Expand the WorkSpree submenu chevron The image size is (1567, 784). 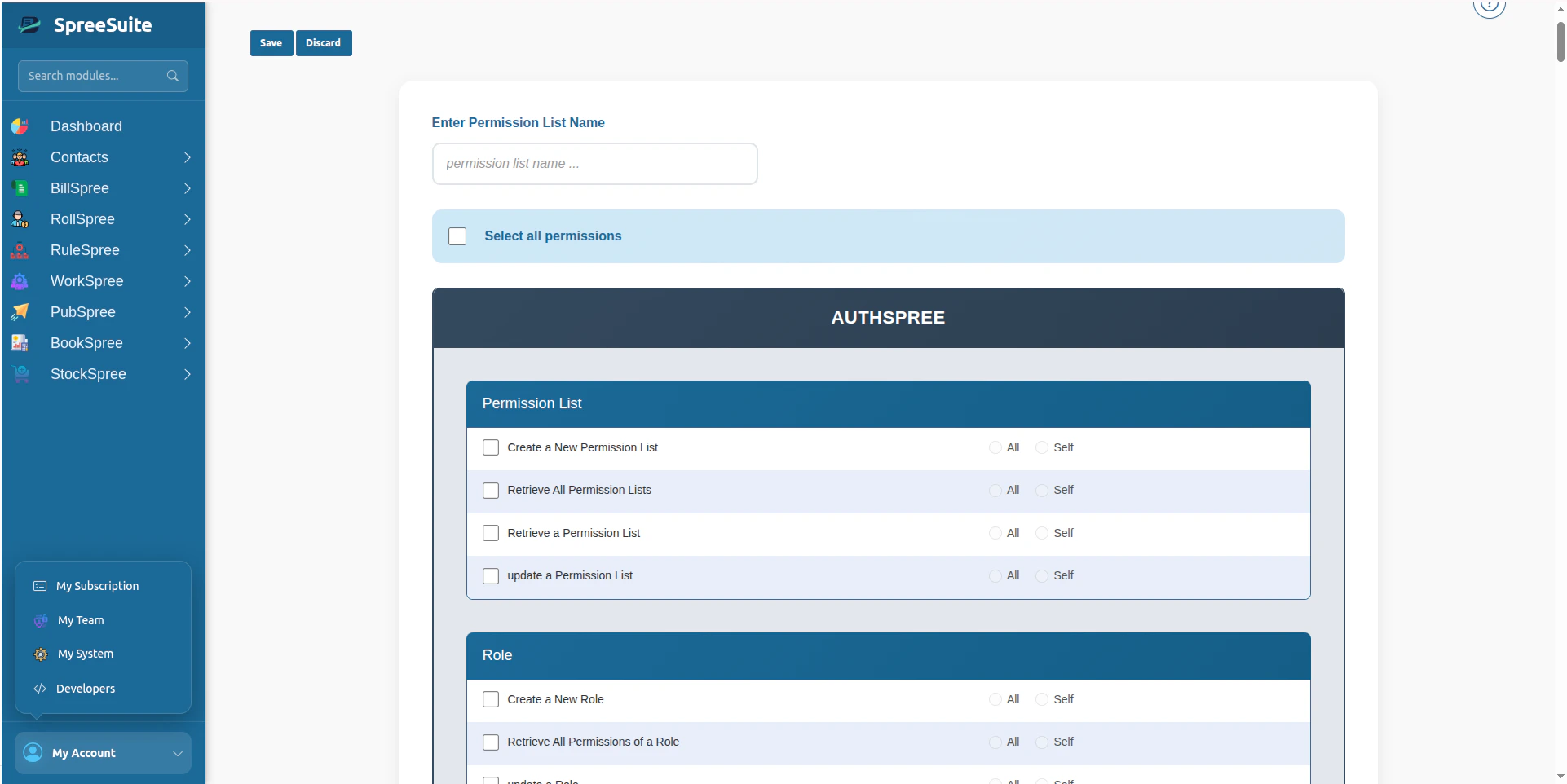point(188,281)
